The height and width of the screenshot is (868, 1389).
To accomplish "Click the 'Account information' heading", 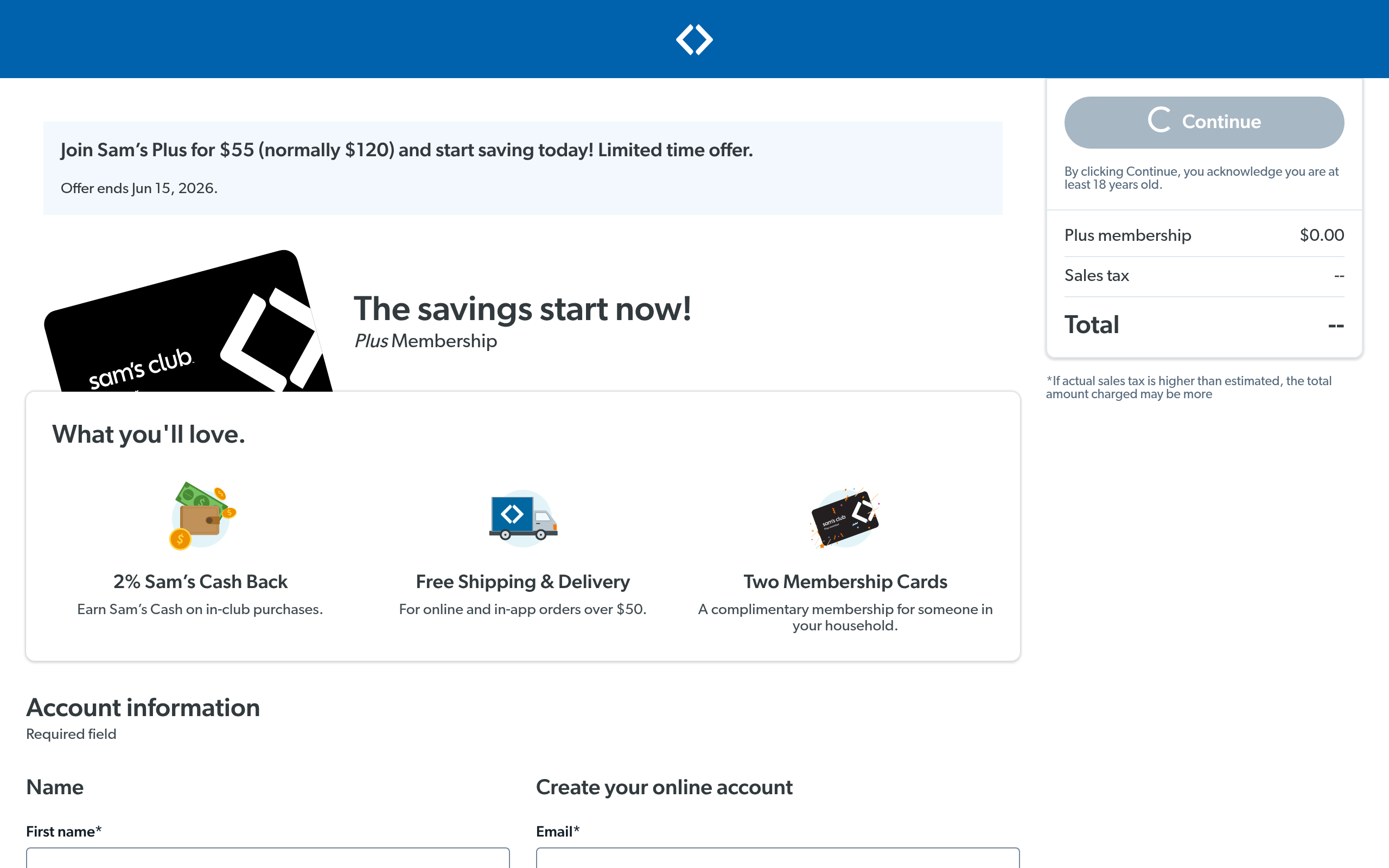I will coord(143,707).
